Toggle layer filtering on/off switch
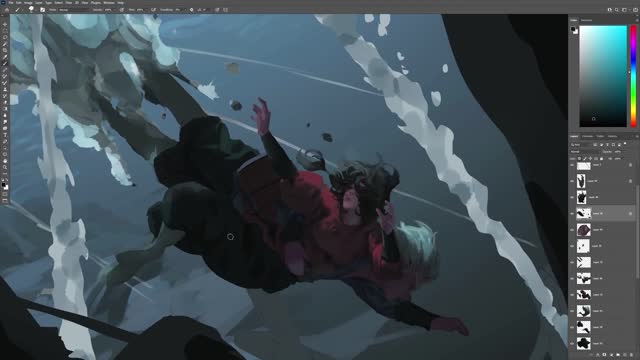 click(625, 143)
